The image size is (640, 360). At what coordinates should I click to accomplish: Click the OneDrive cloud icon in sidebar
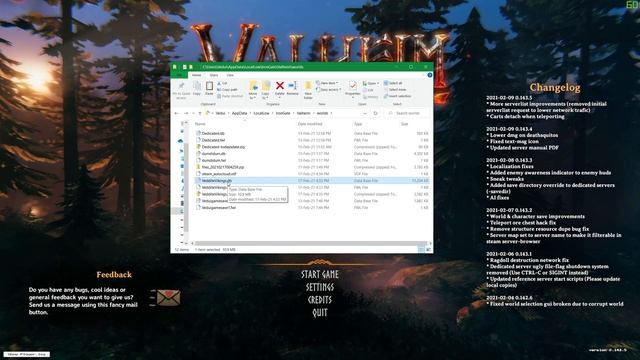pyautogui.click(x=181, y=141)
